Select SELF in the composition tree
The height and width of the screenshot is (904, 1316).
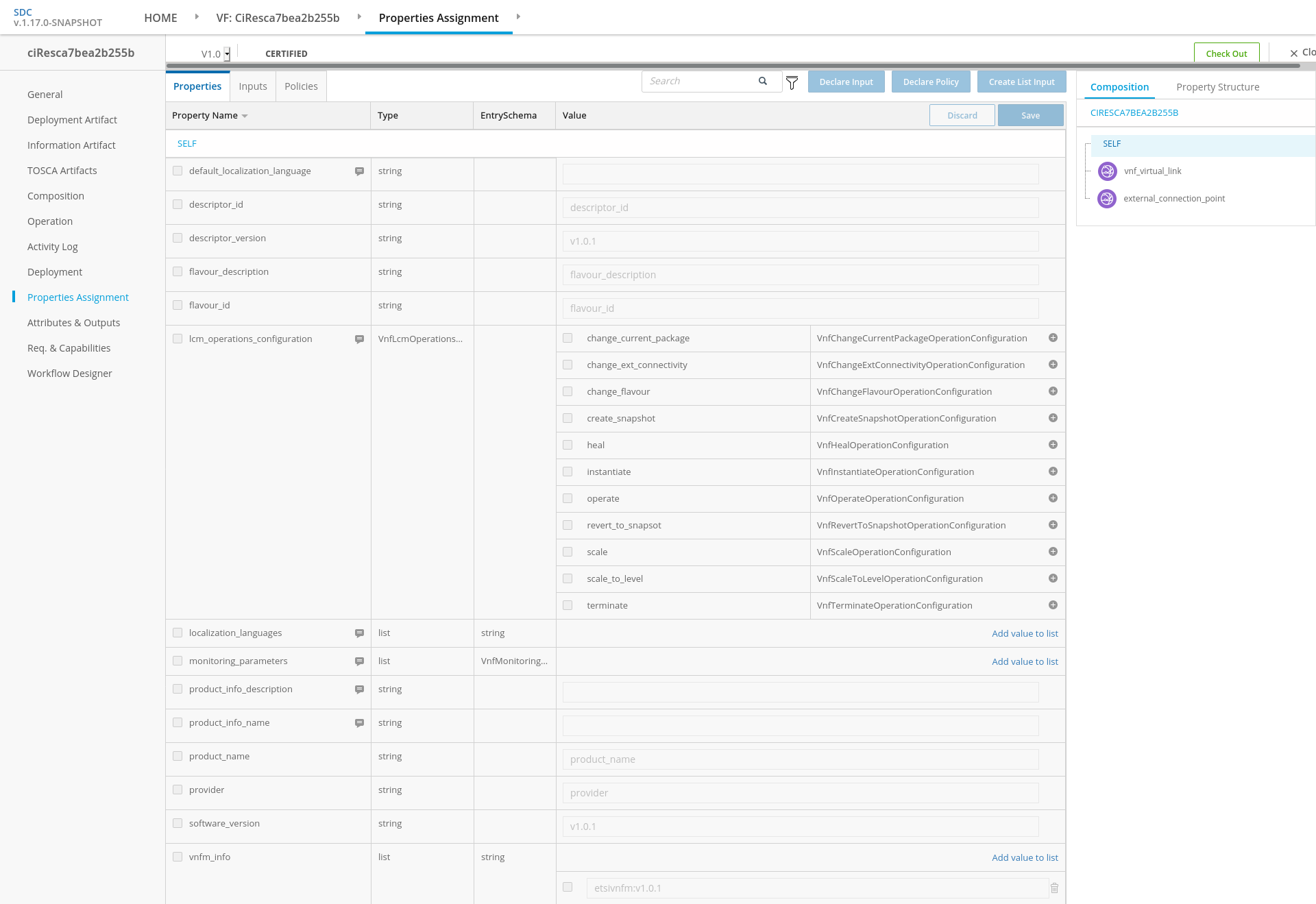1112,144
